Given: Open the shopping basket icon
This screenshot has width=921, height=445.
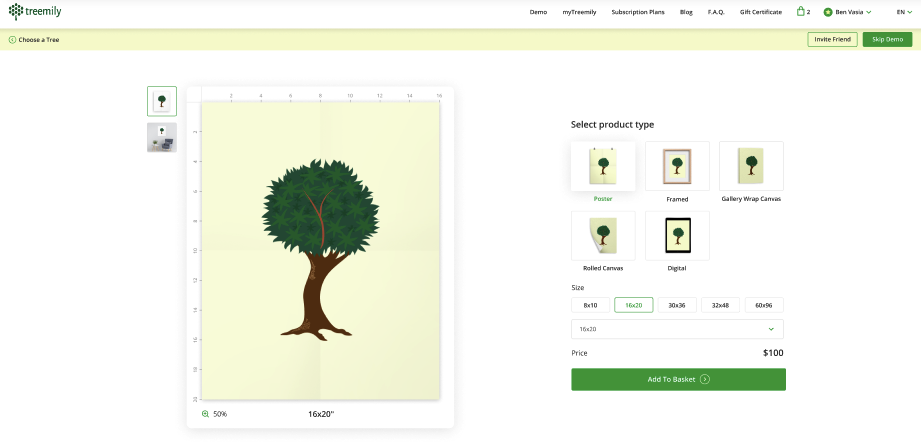Looking at the screenshot, I should (x=800, y=11).
